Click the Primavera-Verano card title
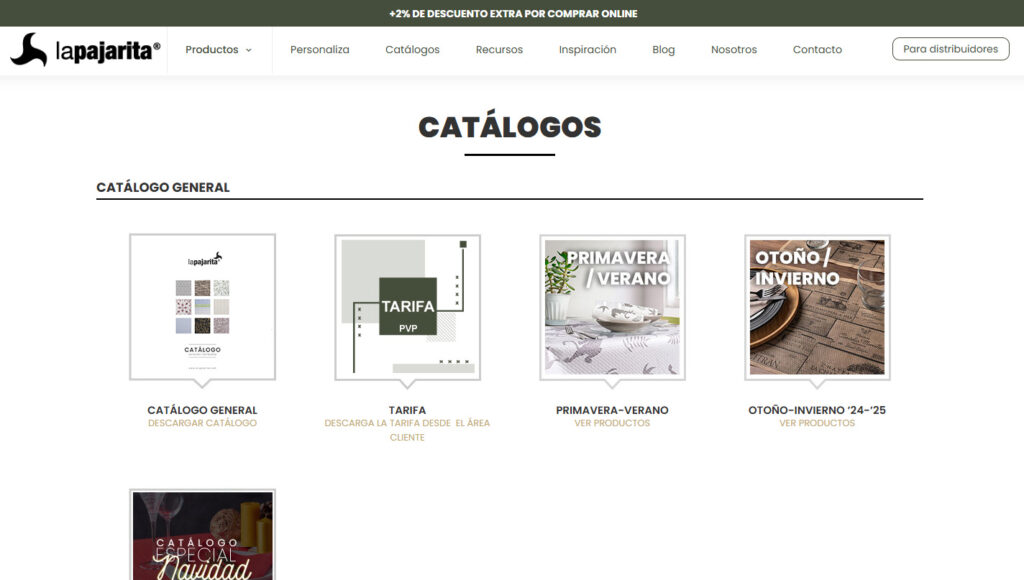The height and width of the screenshot is (580, 1024). click(612, 410)
